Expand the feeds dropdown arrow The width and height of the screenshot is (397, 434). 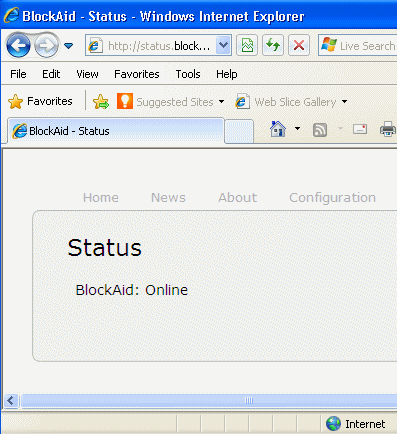tap(340, 129)
